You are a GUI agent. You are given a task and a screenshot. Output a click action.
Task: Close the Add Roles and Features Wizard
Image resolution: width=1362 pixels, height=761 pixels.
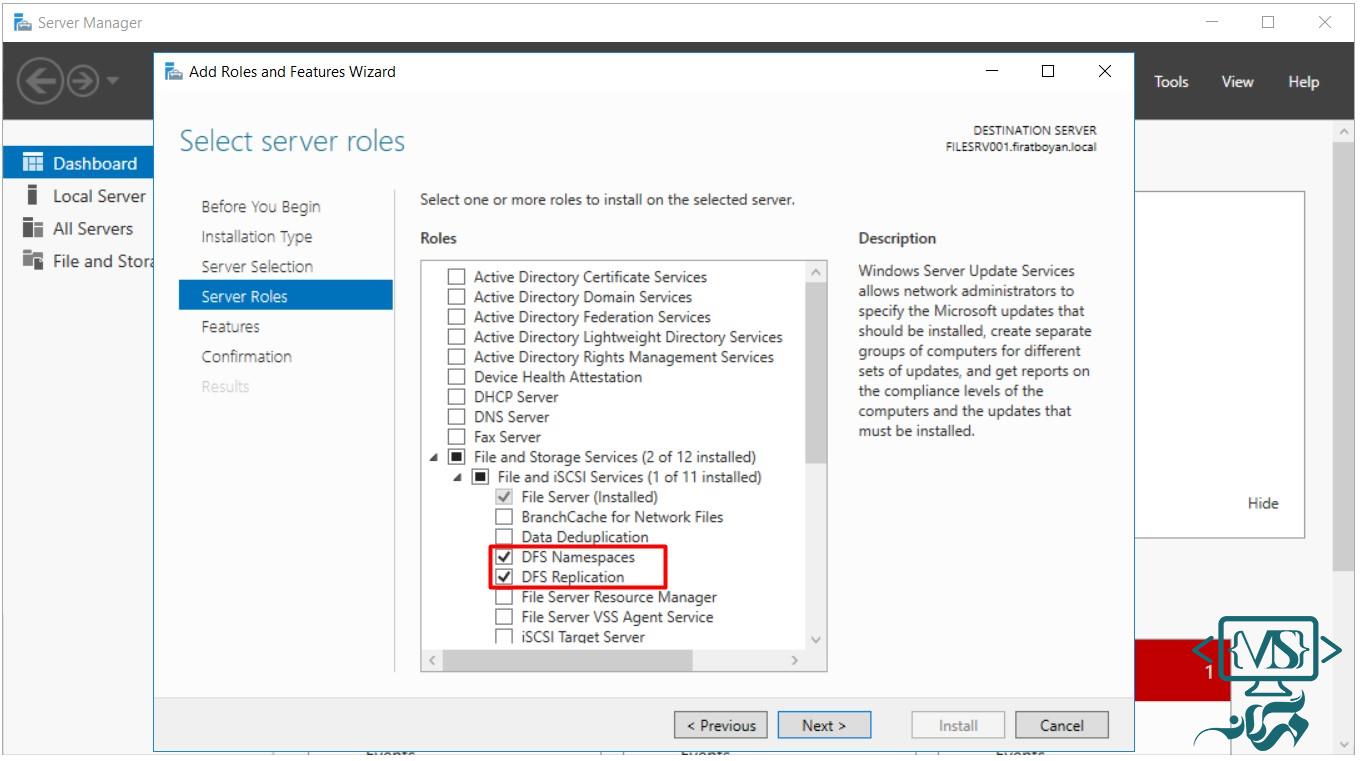click(1105, 71)
